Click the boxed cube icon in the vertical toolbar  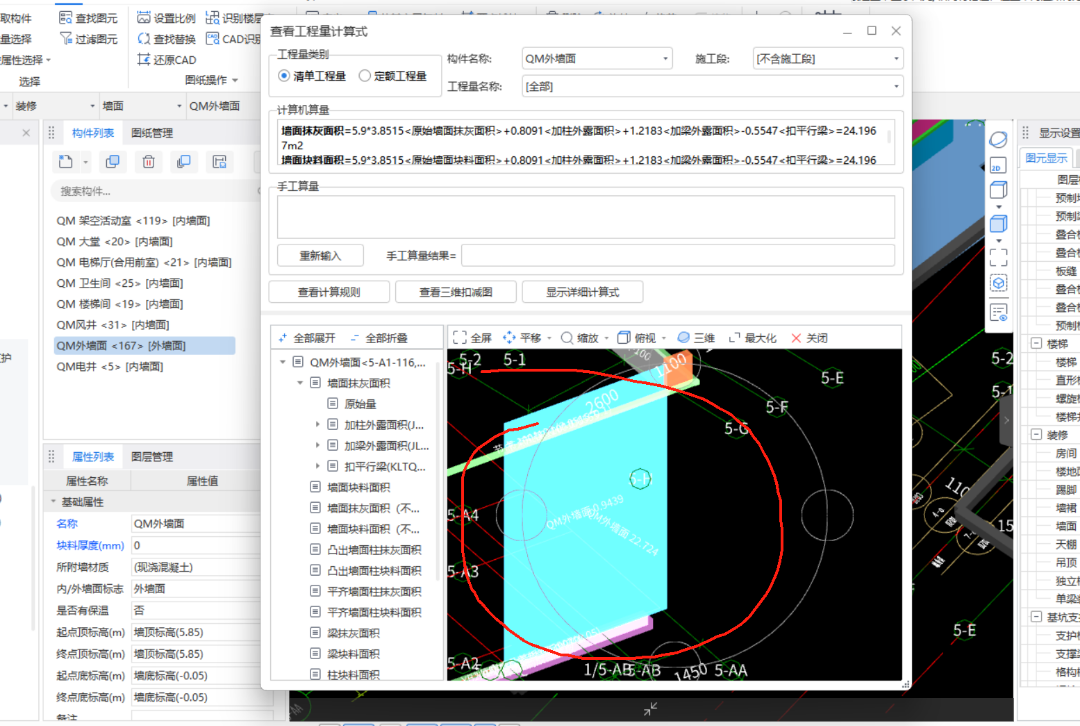[998, 283]
